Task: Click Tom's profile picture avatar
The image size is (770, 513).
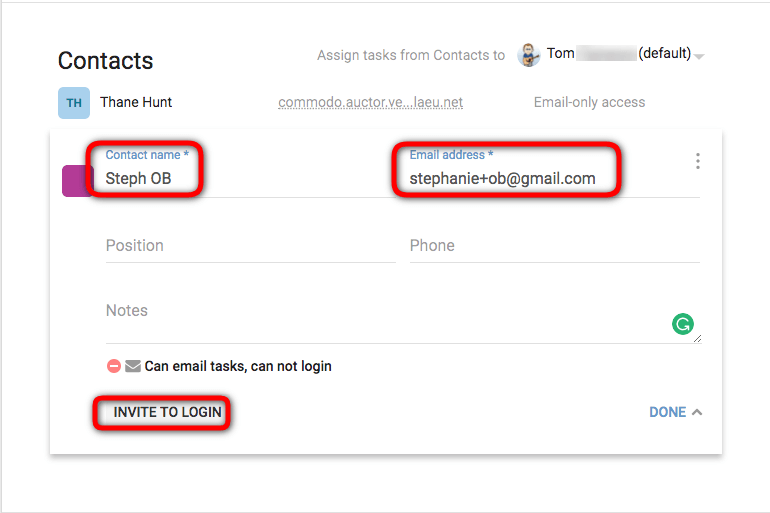Action: tap(529, 54)
